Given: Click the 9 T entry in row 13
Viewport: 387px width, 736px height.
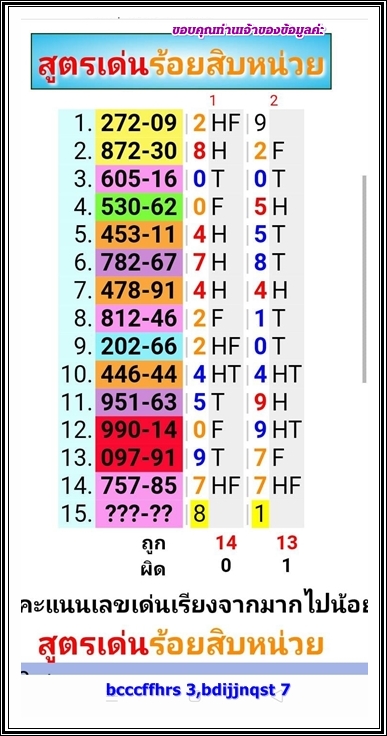Looking at the screenshot, I should tap(209, 458).
